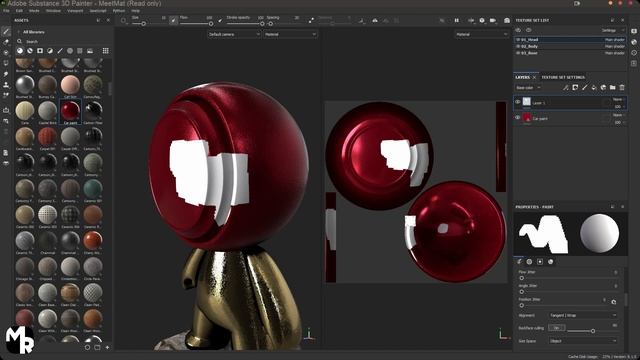This screenshot has width=640, height=360.
Task: Select the 03_Base texture set row
Action: pos(570,53)
